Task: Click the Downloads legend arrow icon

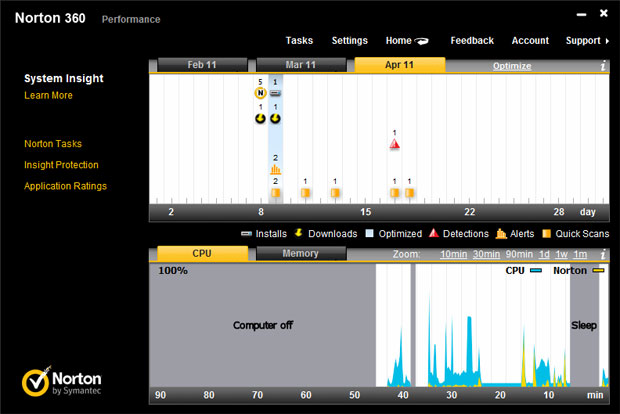Action: (x=299, y=233)
